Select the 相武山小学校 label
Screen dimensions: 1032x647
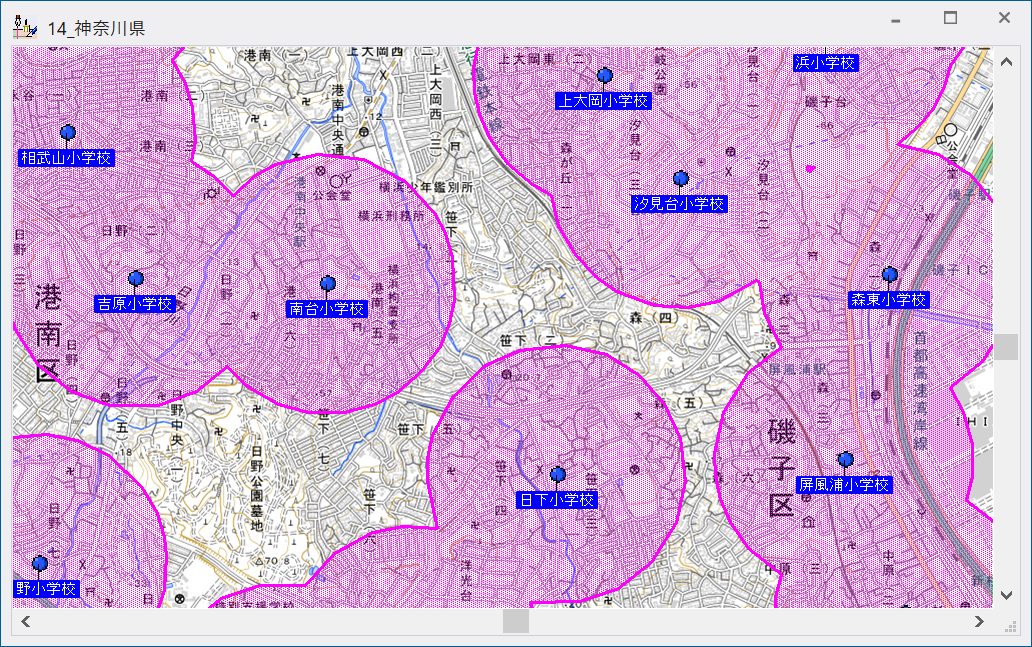coord(66,158)
